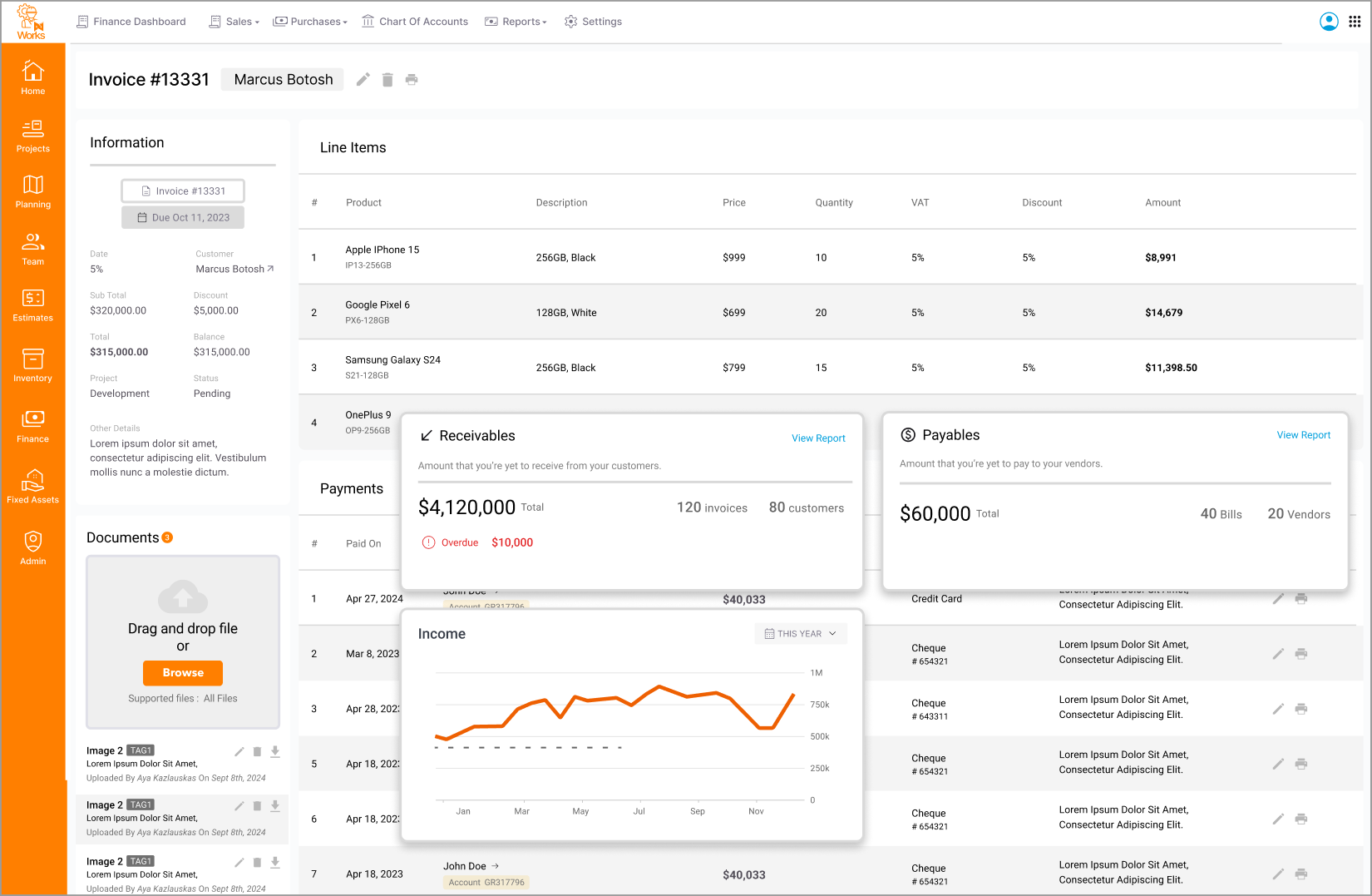Click the edit pencil icon beside Marcus Botosh

[x=363, y=80]
